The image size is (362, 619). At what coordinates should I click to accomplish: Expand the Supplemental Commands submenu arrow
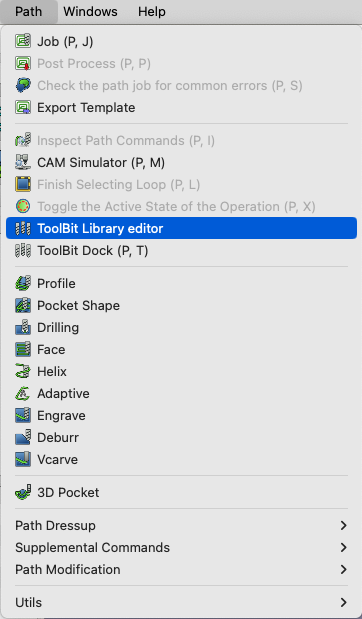343,548
